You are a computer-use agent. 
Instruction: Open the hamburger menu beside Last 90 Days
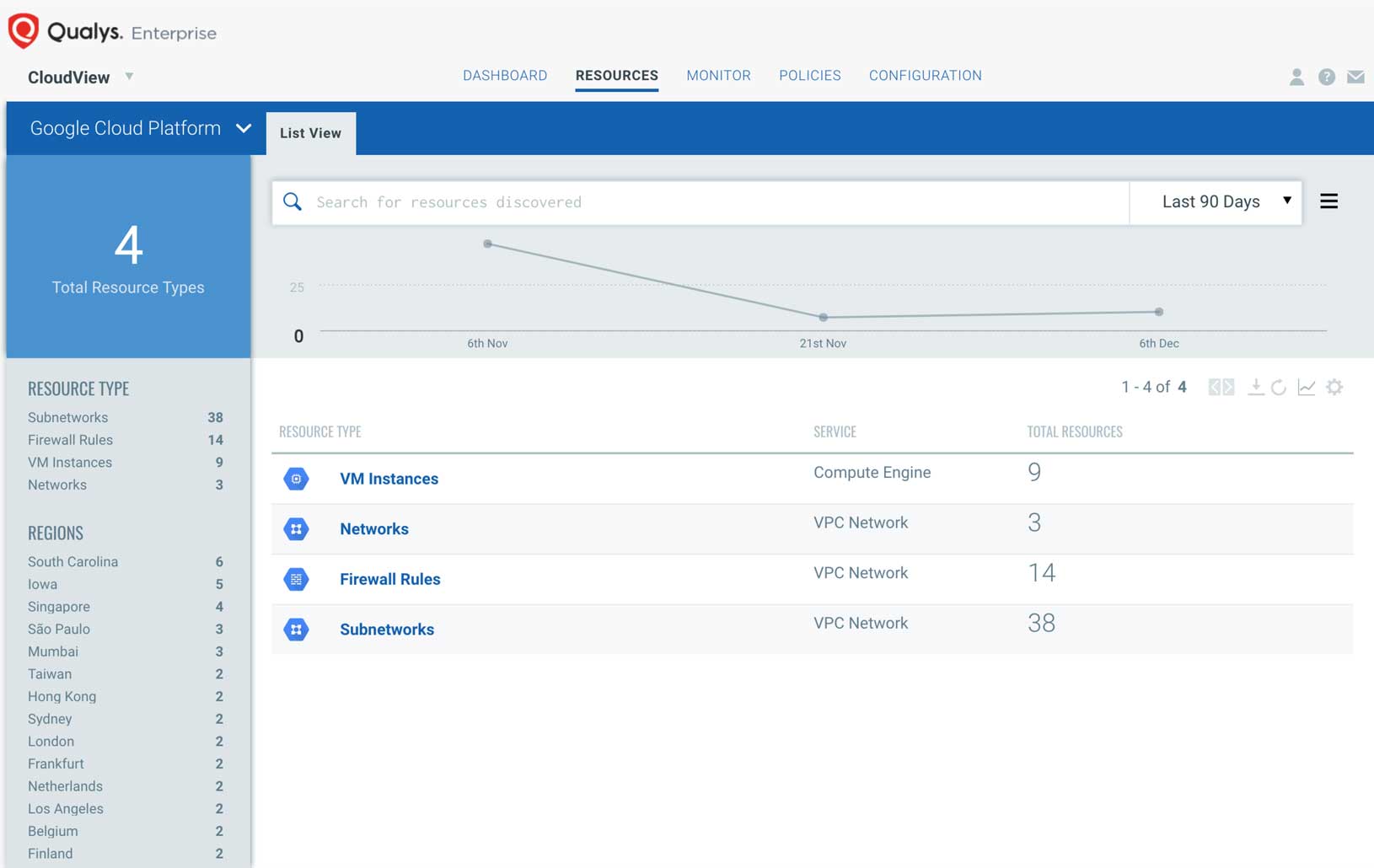pos(1329,201)
